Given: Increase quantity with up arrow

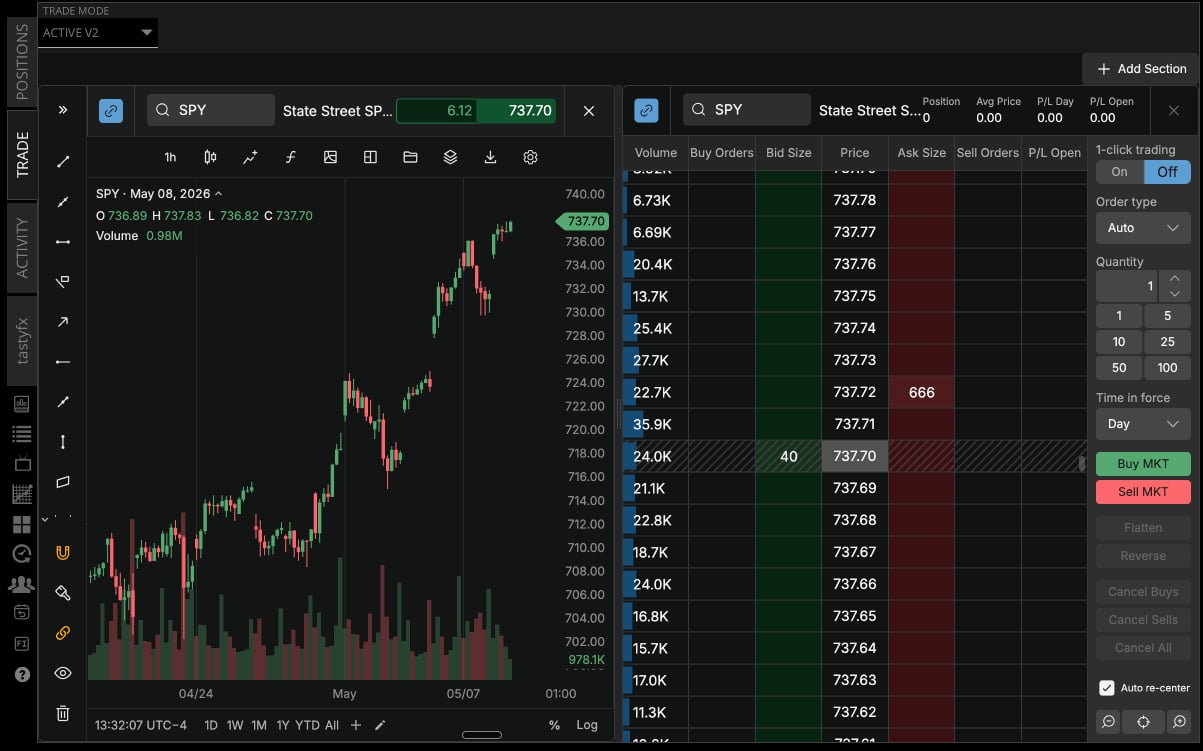Looking at the screenshot, I should pos(1175,279).
